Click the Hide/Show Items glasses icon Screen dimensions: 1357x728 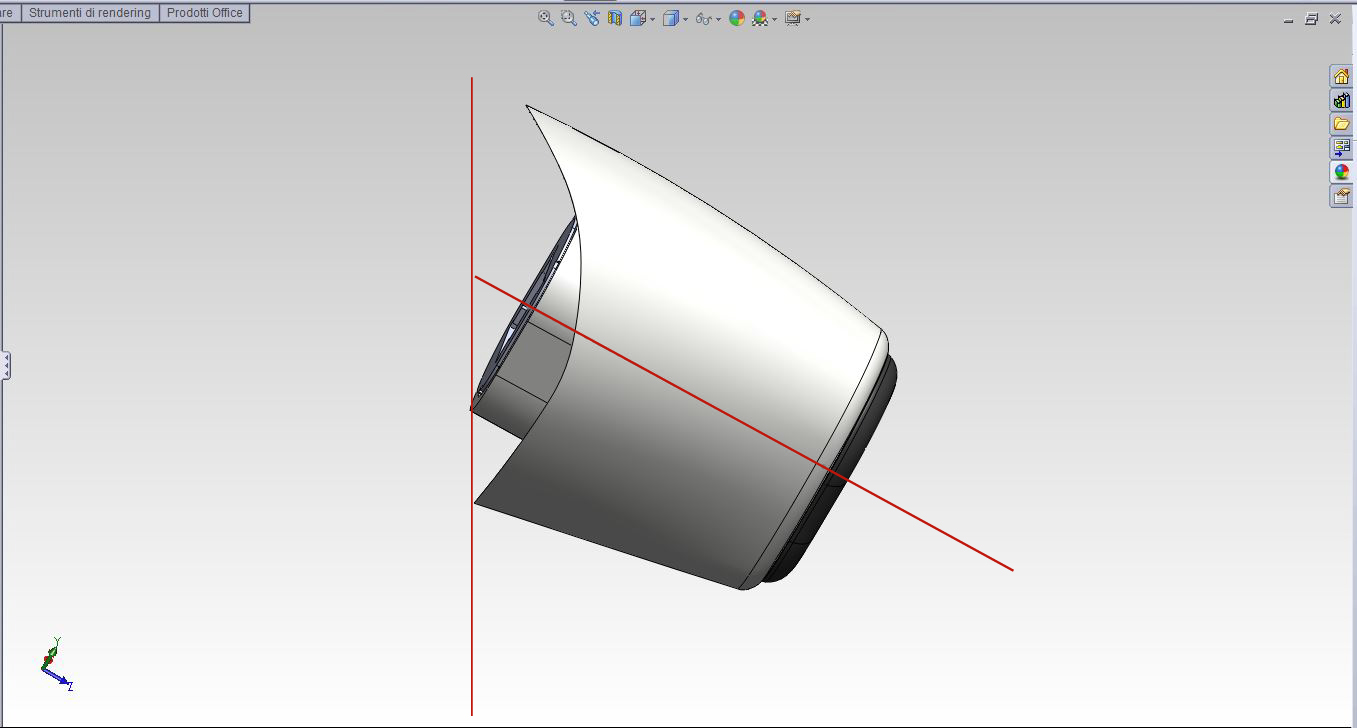pos(704,19)
